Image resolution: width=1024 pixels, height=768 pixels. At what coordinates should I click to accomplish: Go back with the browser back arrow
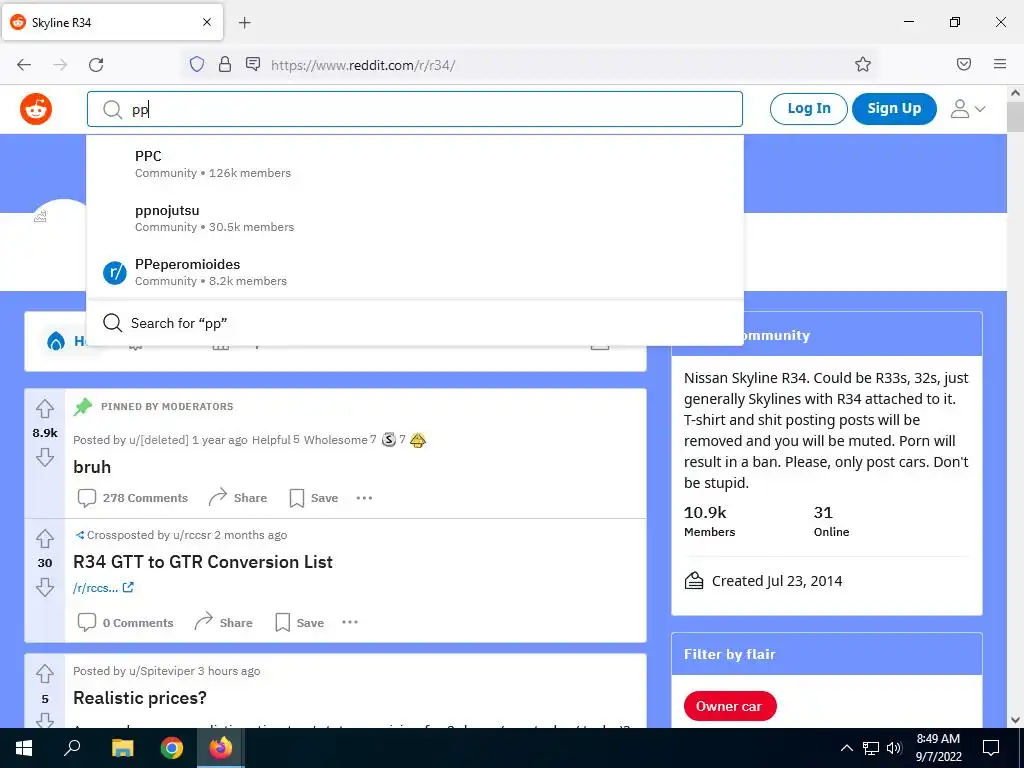(x=24, y=65)
